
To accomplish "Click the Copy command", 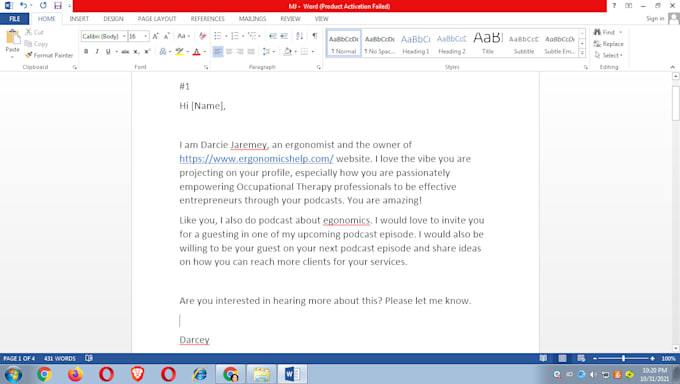I will [x=36, y=44].
